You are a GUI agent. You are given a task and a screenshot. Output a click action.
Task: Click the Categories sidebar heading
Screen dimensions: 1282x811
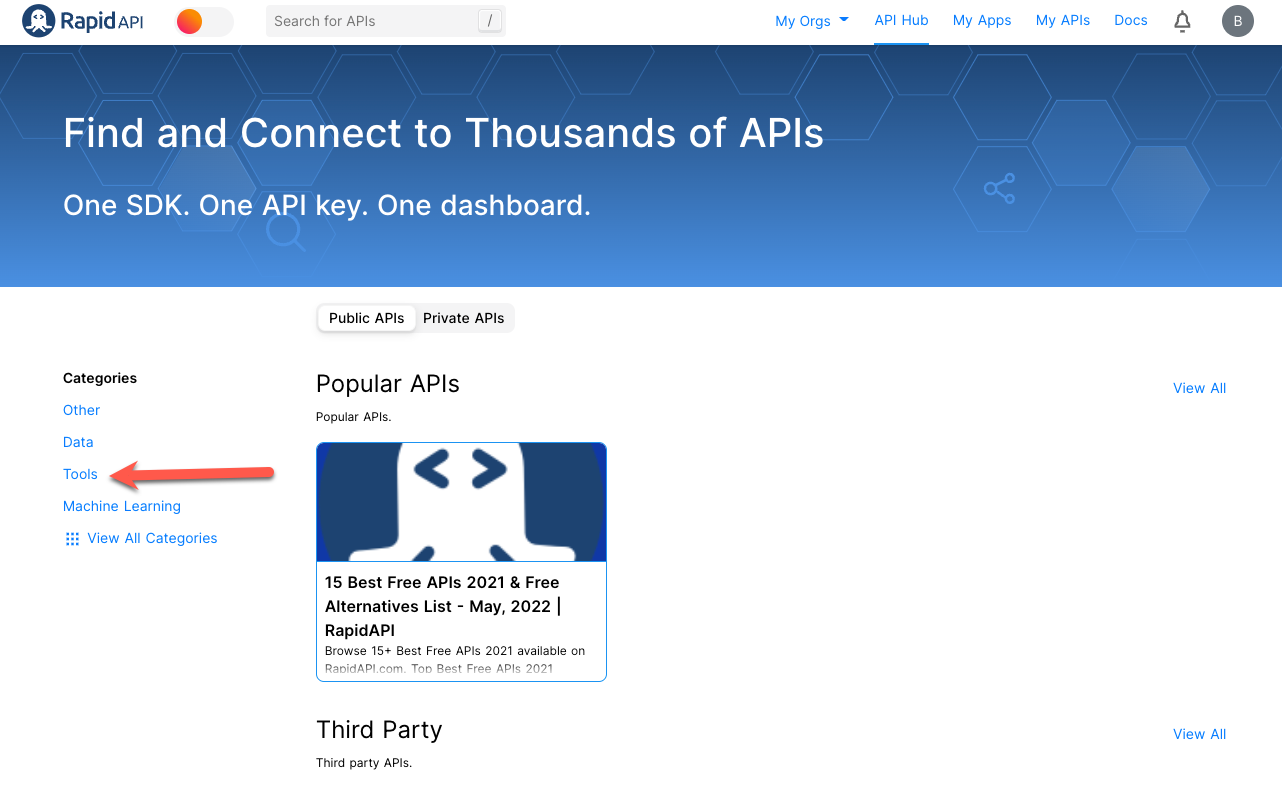pos(100,378)
